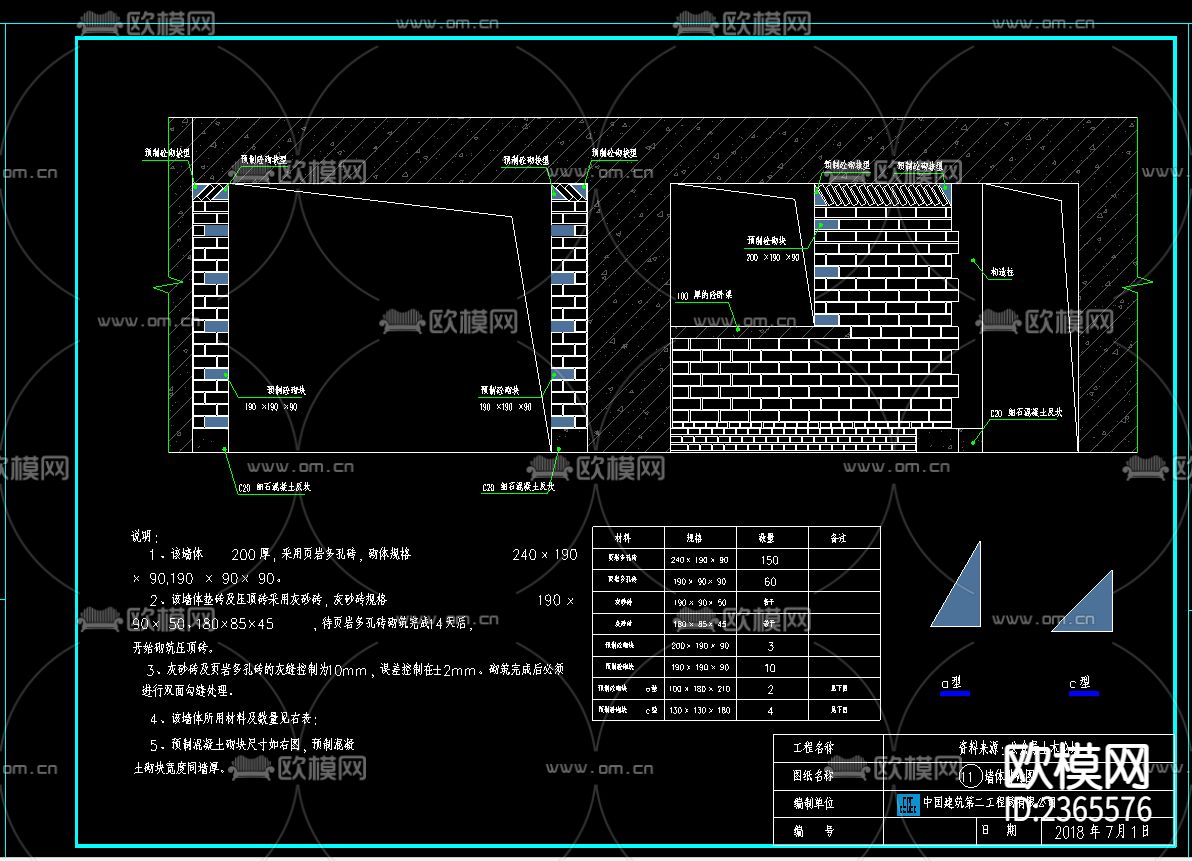
Task: Select the quantity cell 3
Action: point(770,647)
